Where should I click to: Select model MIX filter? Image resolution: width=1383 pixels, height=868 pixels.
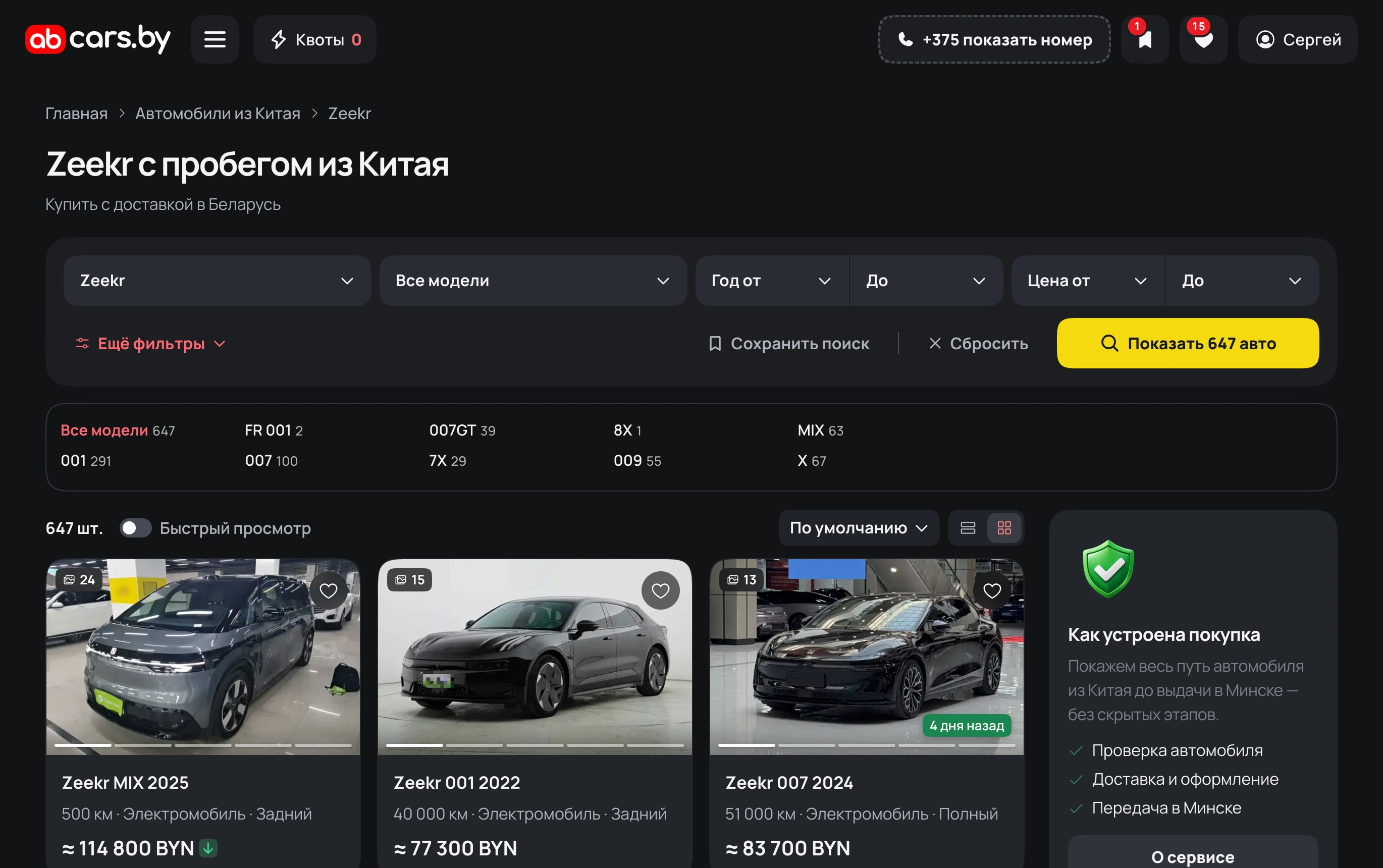(820, 430)
